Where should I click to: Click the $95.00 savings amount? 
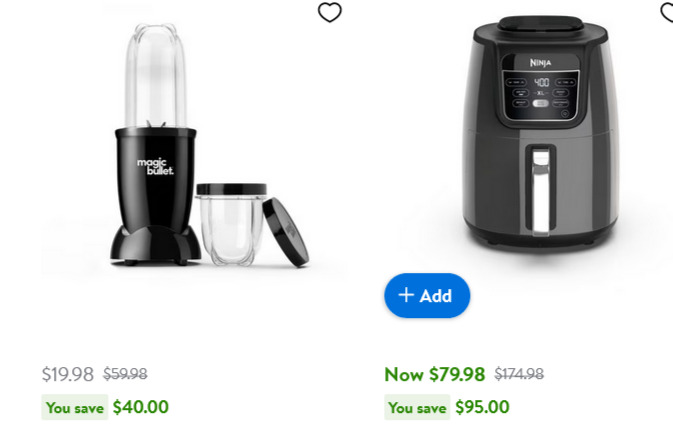click(482, 407)
